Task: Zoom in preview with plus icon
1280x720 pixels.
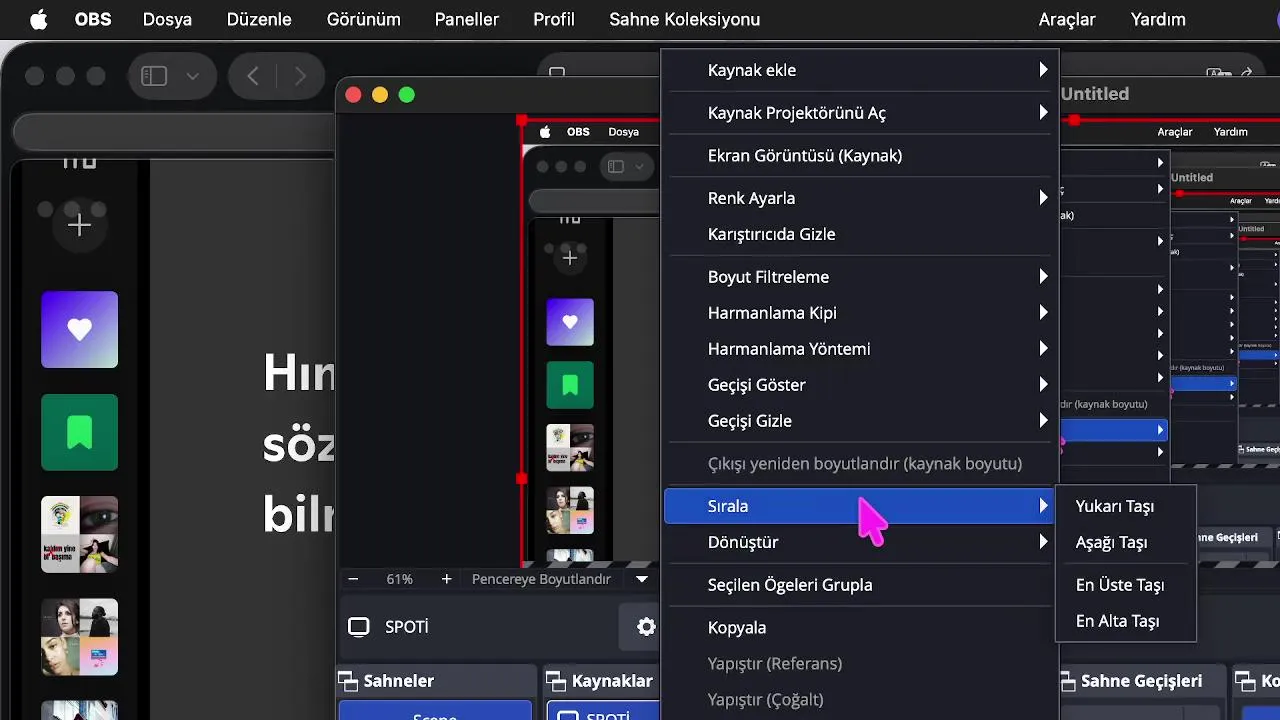Action: (446, 579)
